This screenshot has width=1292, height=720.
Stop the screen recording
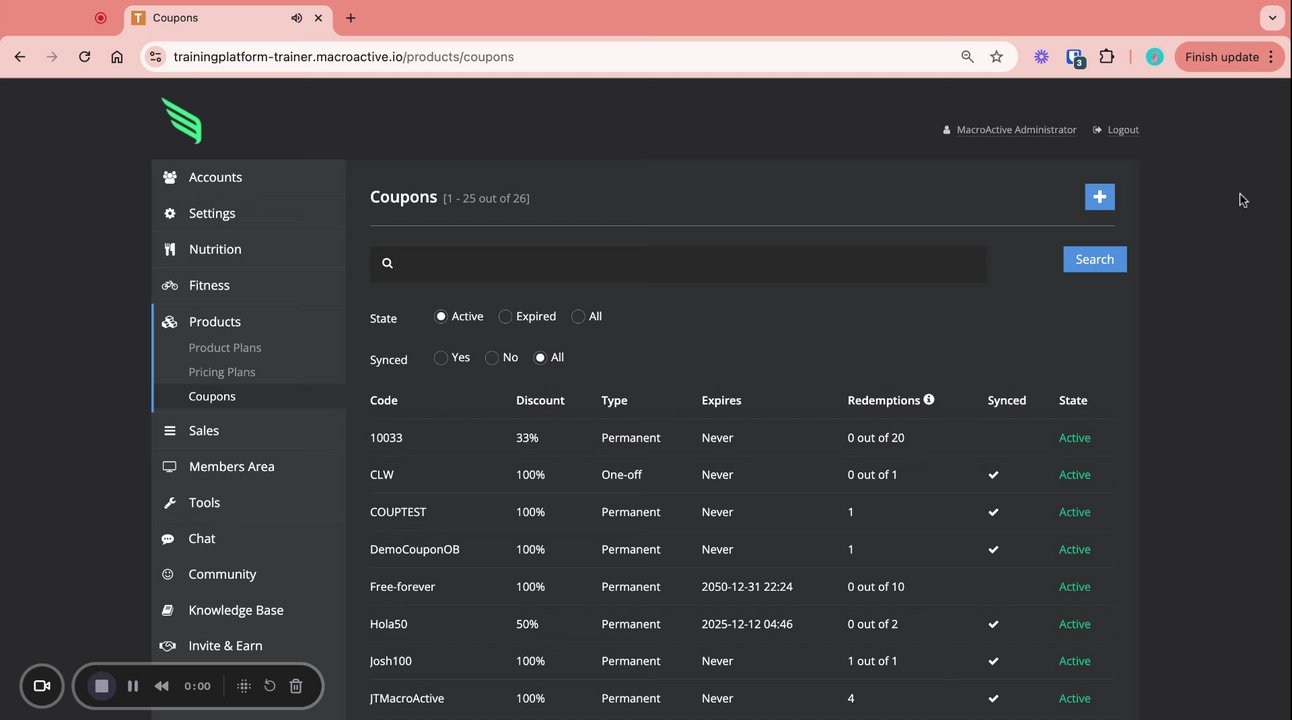(x=101, y=686)
